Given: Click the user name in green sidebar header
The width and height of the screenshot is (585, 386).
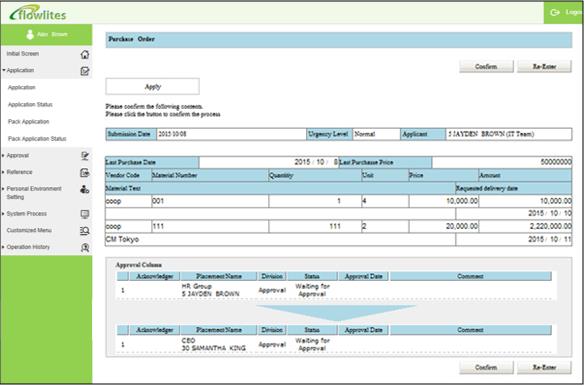Looking at the screenshot, I should pos(52,34).
